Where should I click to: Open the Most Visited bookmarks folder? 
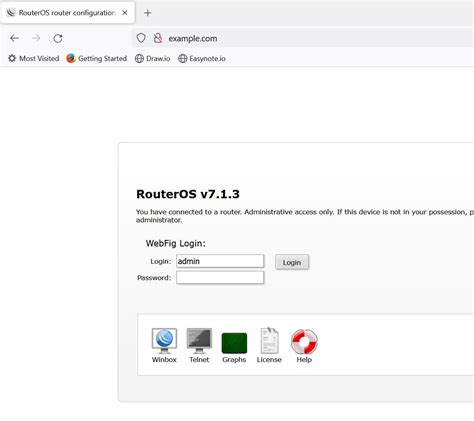click(33, 58)
